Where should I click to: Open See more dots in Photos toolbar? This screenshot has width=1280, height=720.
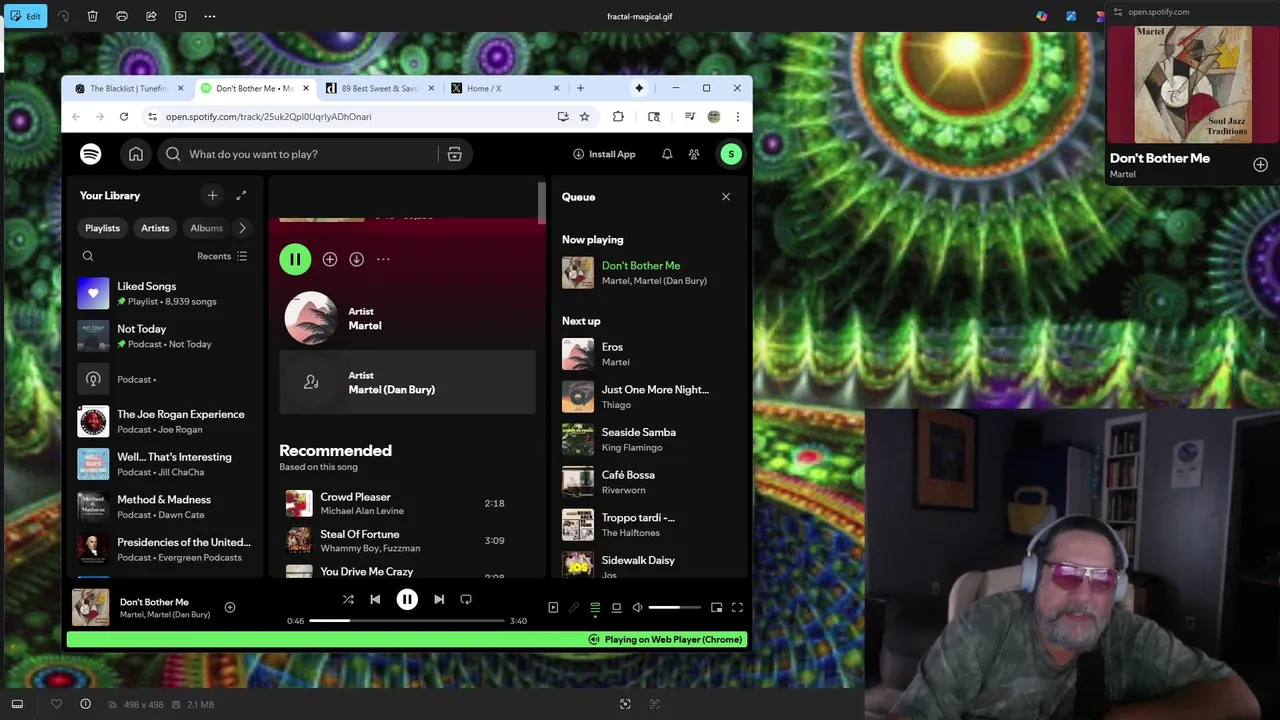tap(209, 16)
